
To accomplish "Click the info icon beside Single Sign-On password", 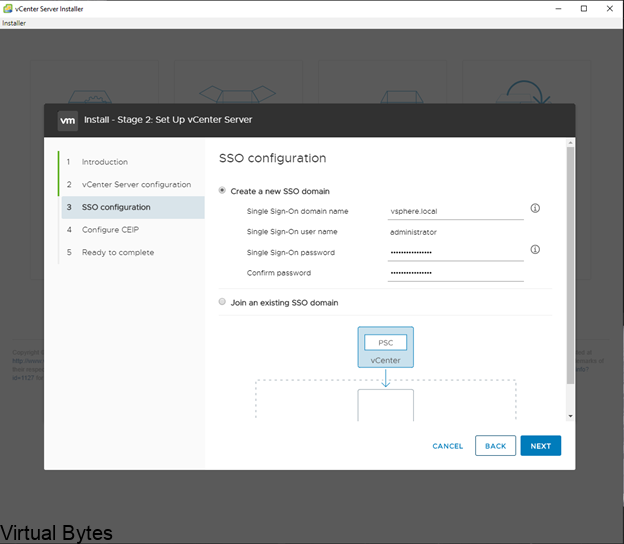I will pos(535,250).
